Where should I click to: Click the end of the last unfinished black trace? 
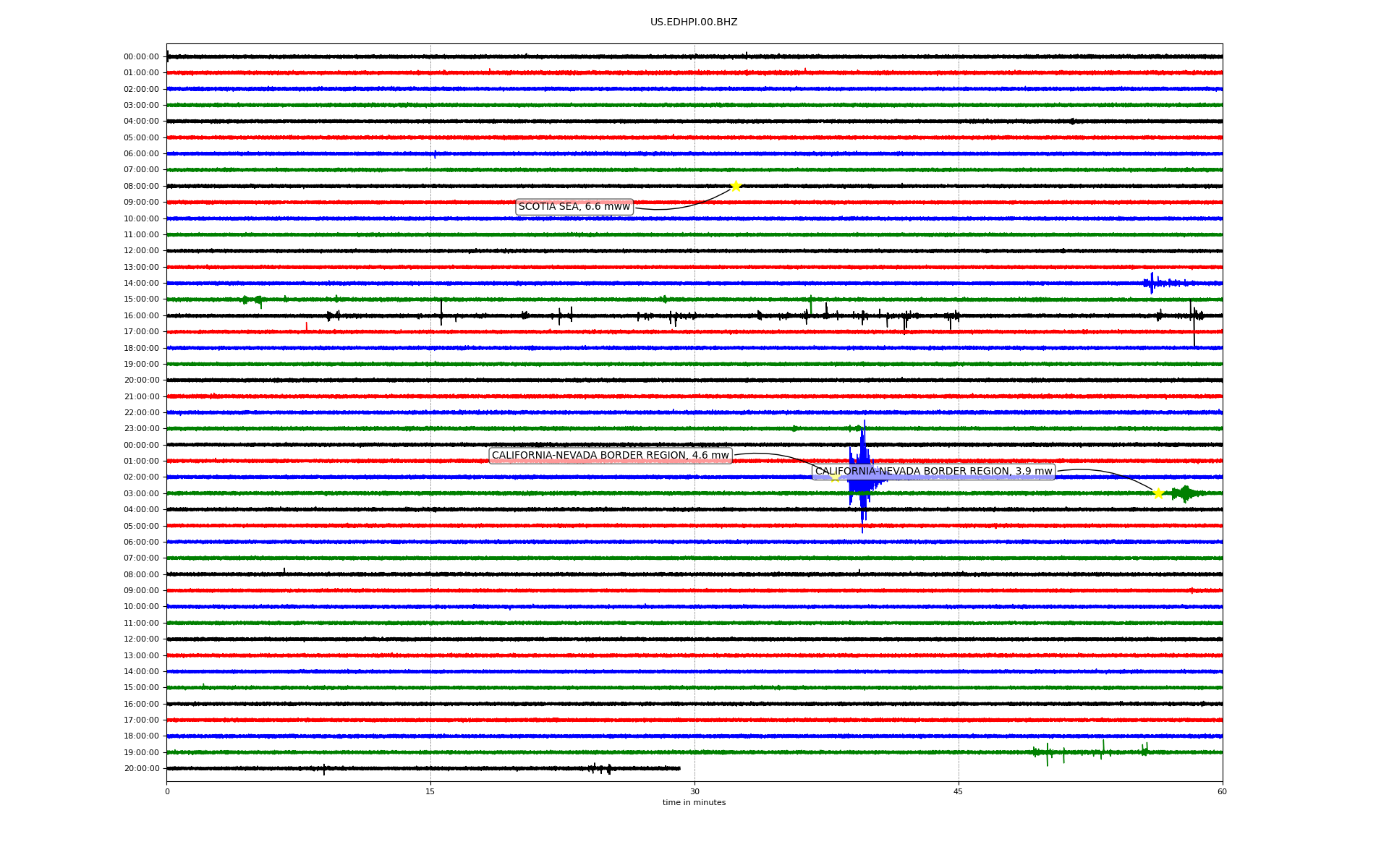679,768
